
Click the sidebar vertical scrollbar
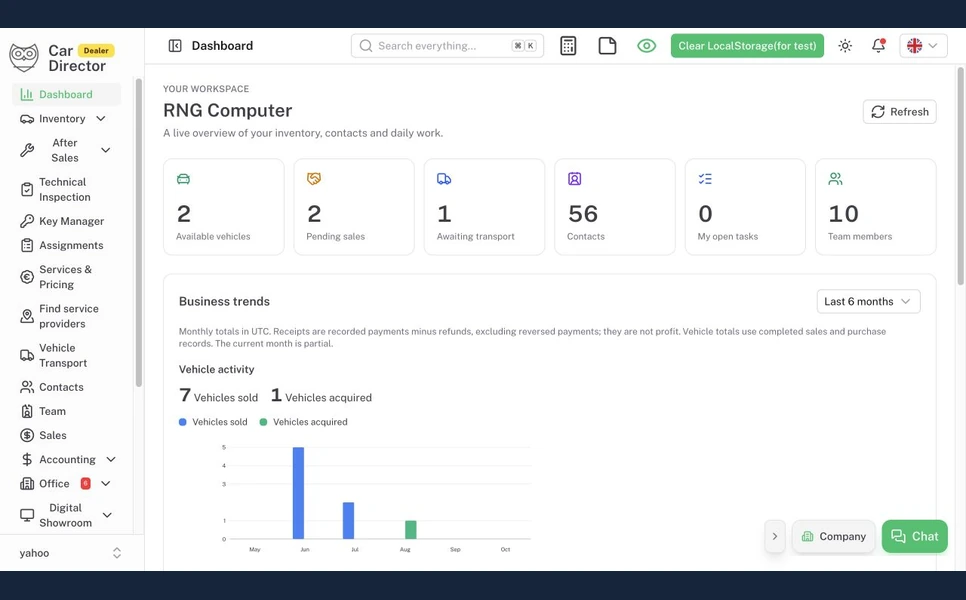coord(139,233)
